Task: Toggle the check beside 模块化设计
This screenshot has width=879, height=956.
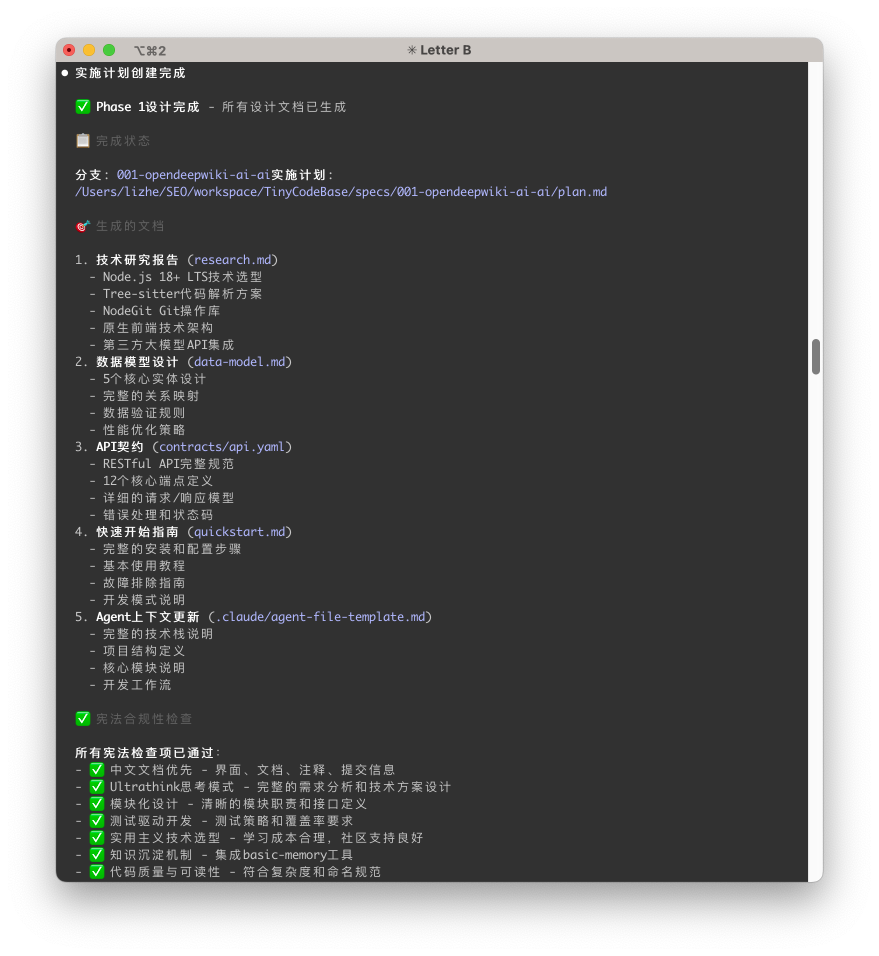Action: click(x=97, y=802)
